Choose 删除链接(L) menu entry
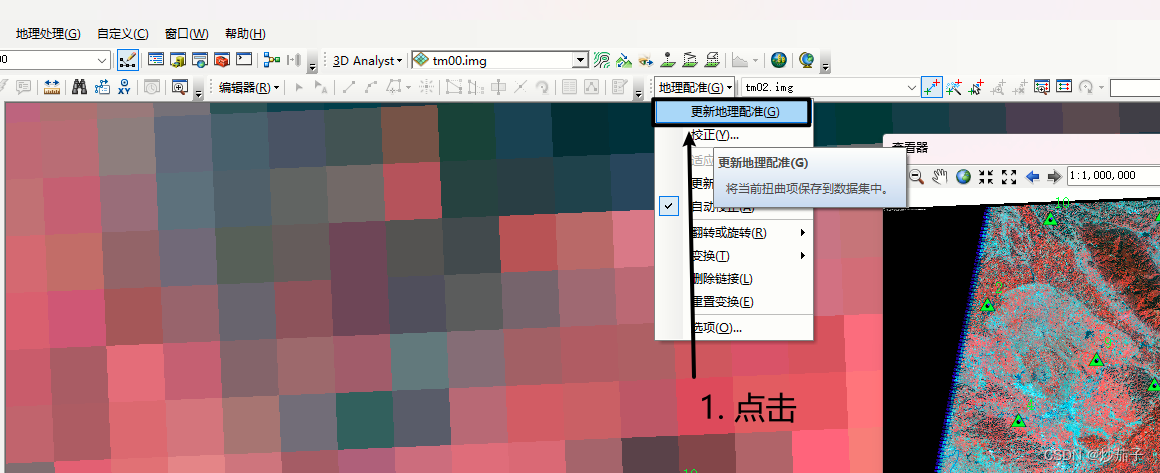This screenshot has width=1160, height=473. (734, 279)
